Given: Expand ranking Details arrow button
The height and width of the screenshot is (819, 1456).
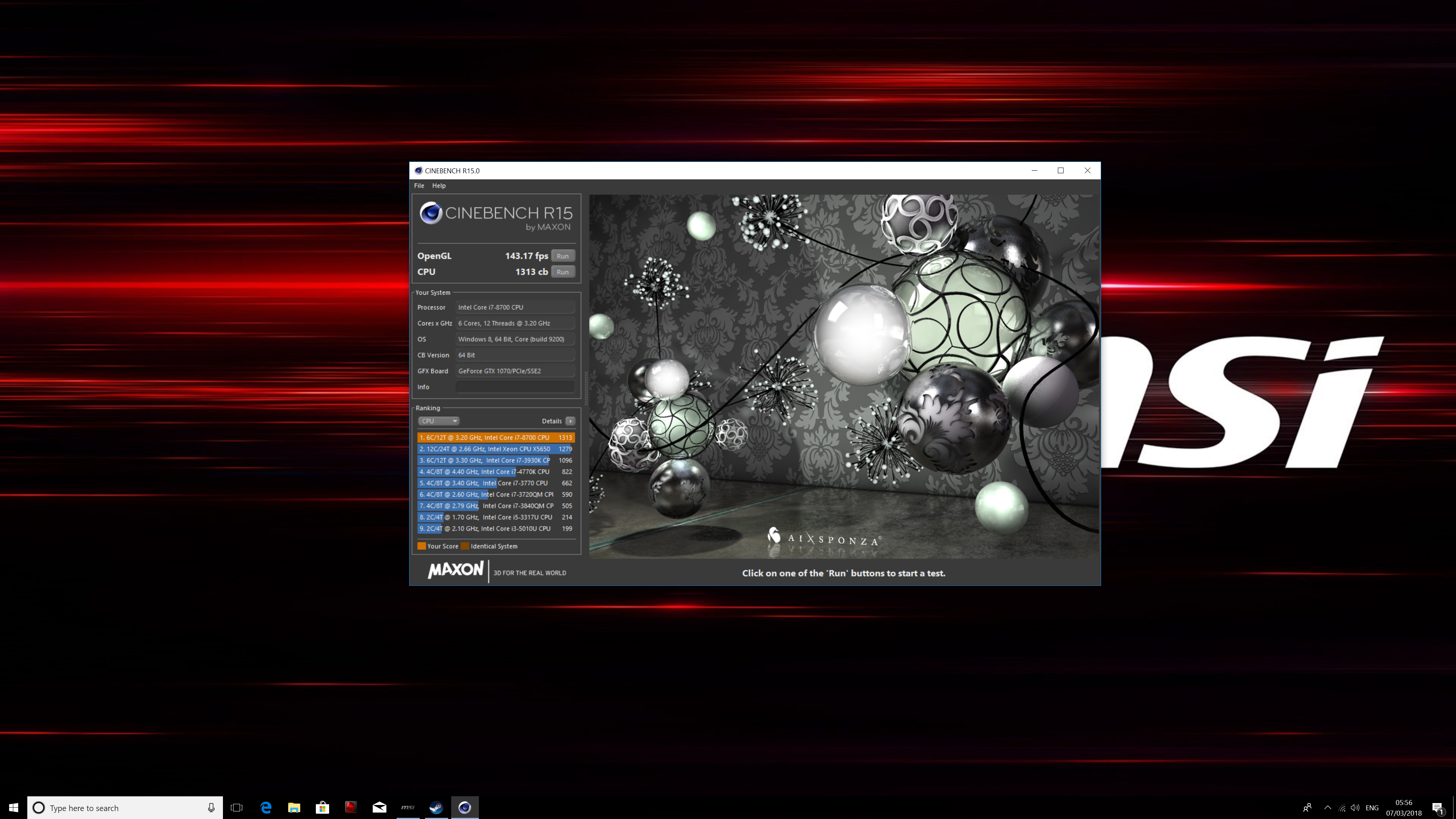Looking at the screenshot, I should [x=570, y=421].
